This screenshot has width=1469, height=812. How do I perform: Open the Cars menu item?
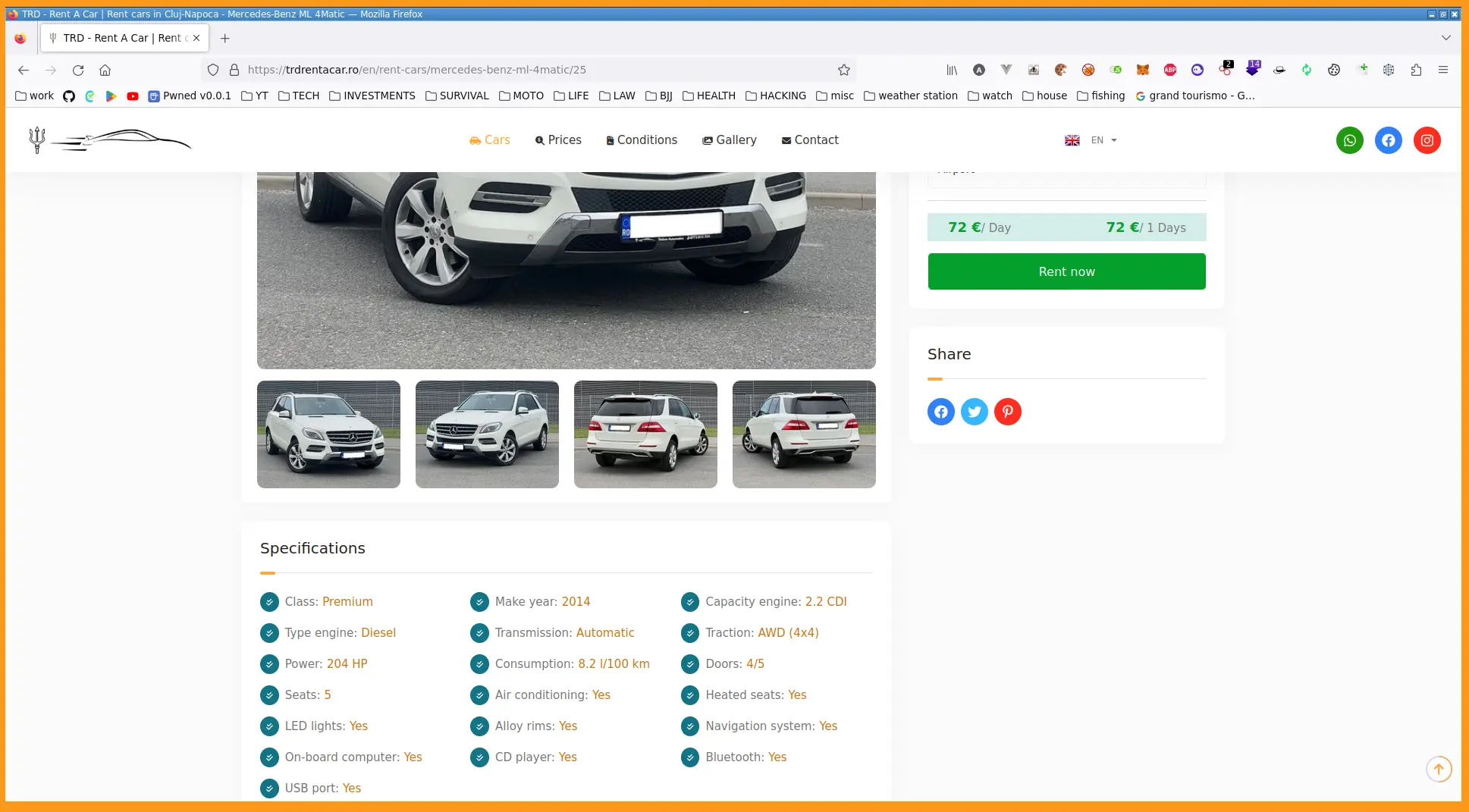tap(489, 140)
